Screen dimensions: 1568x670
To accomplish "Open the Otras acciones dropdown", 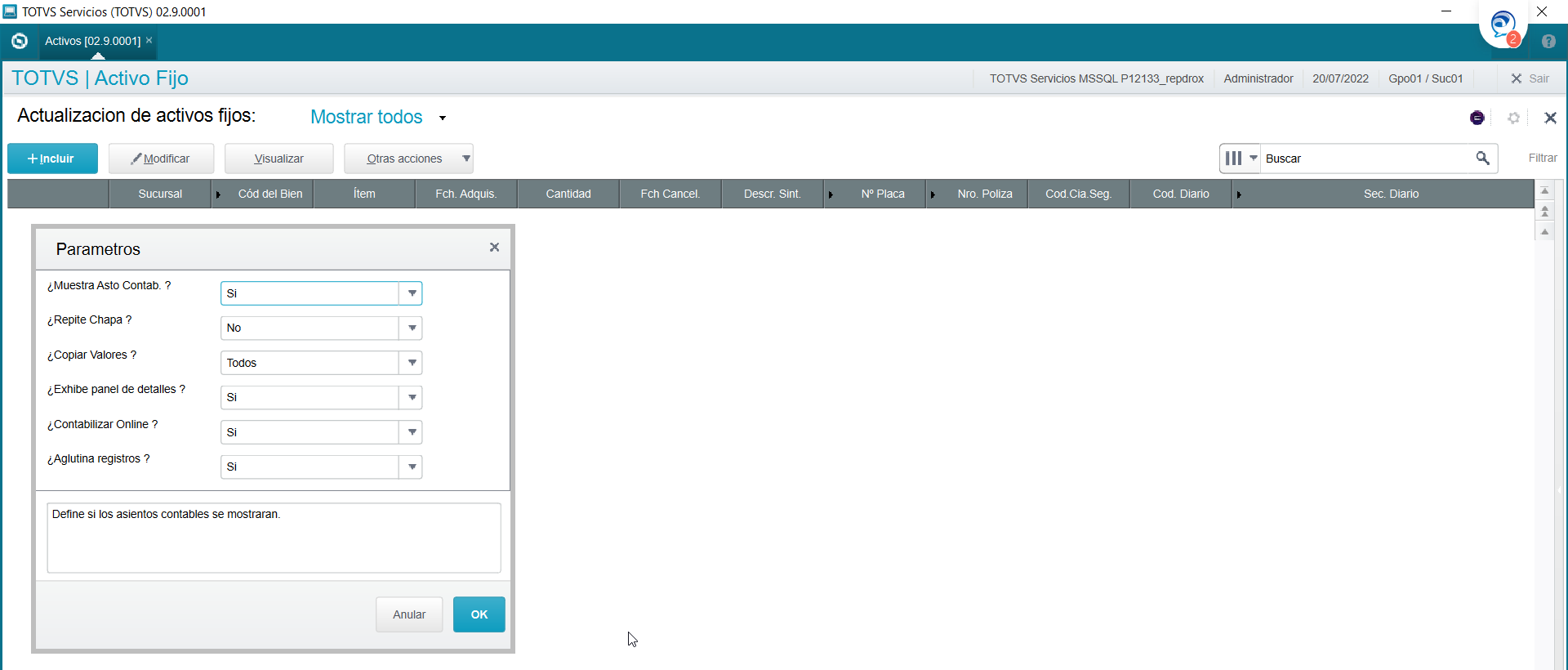I will (408, 159).
